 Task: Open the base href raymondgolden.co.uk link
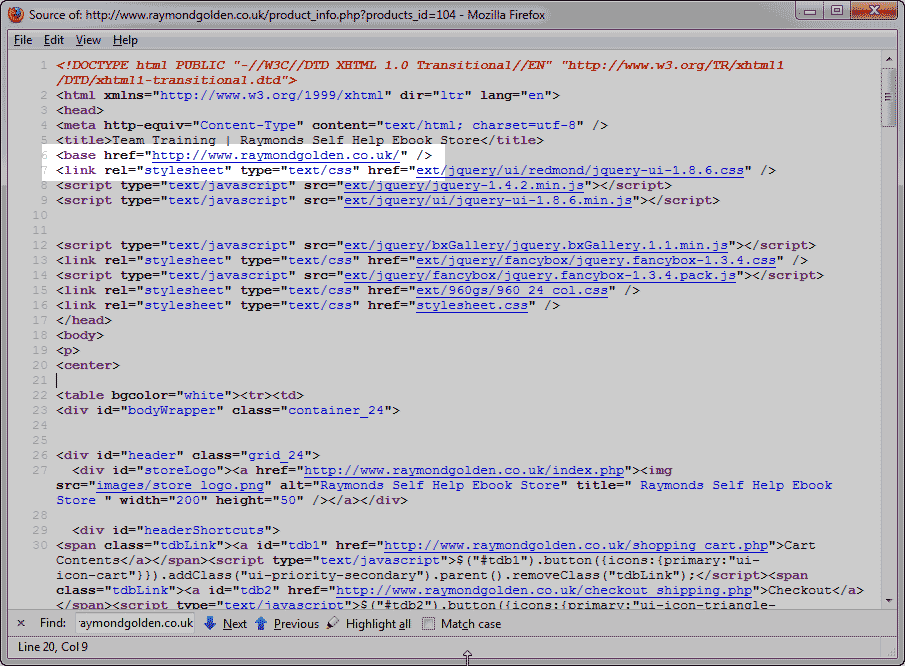tap(275, 155)
